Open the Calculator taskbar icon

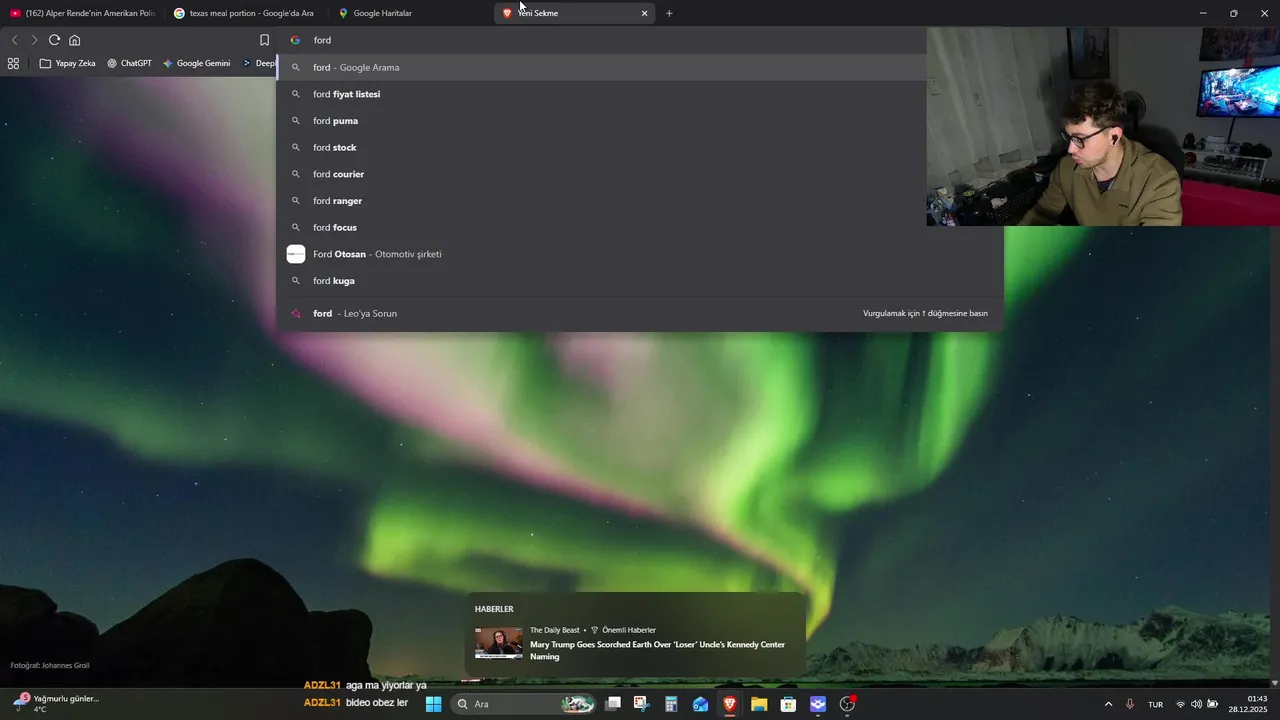(671, 704)
